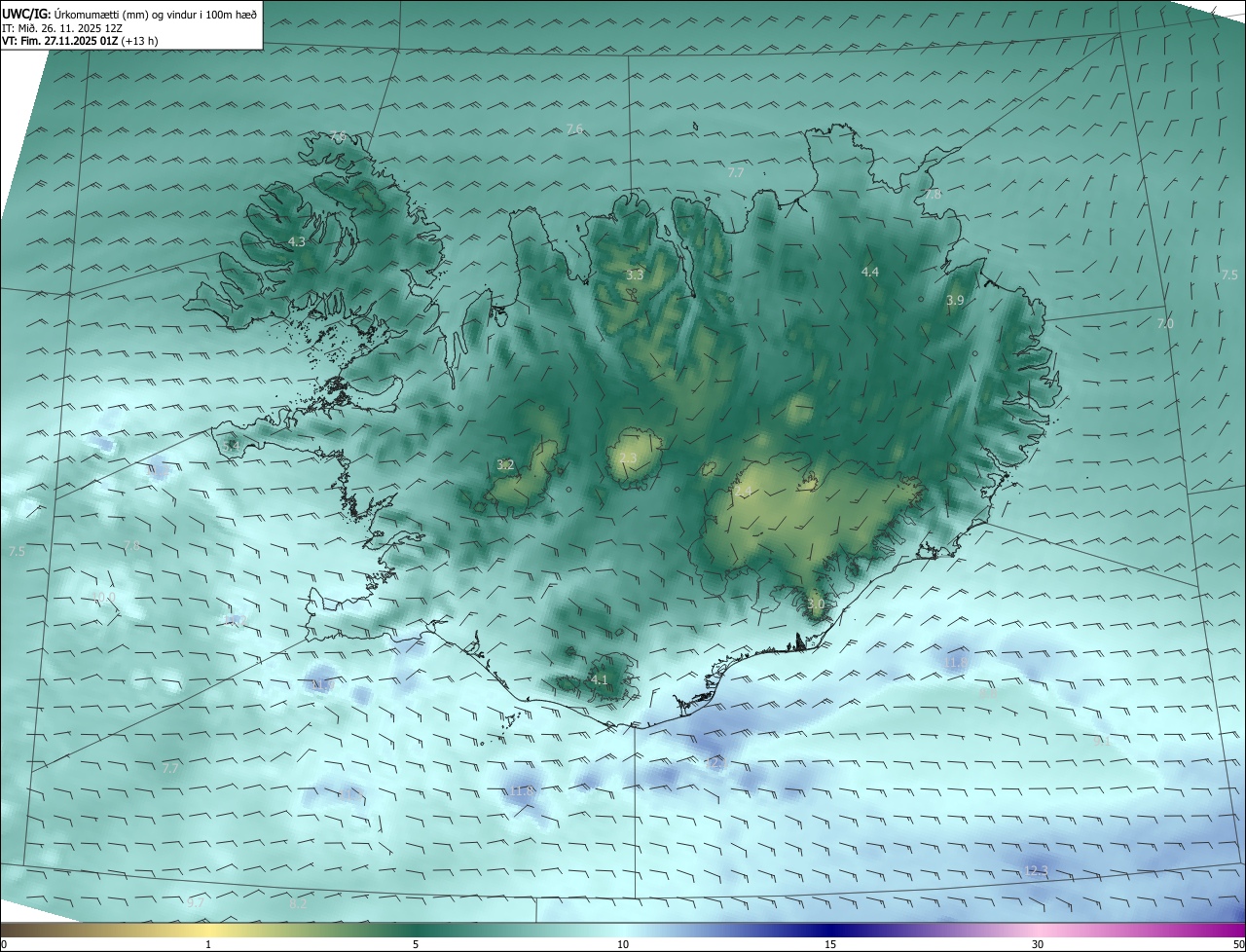1246x952 pixels.
Task: Click the '4.3' value in the Westfjords
Action: coord(296,241)
